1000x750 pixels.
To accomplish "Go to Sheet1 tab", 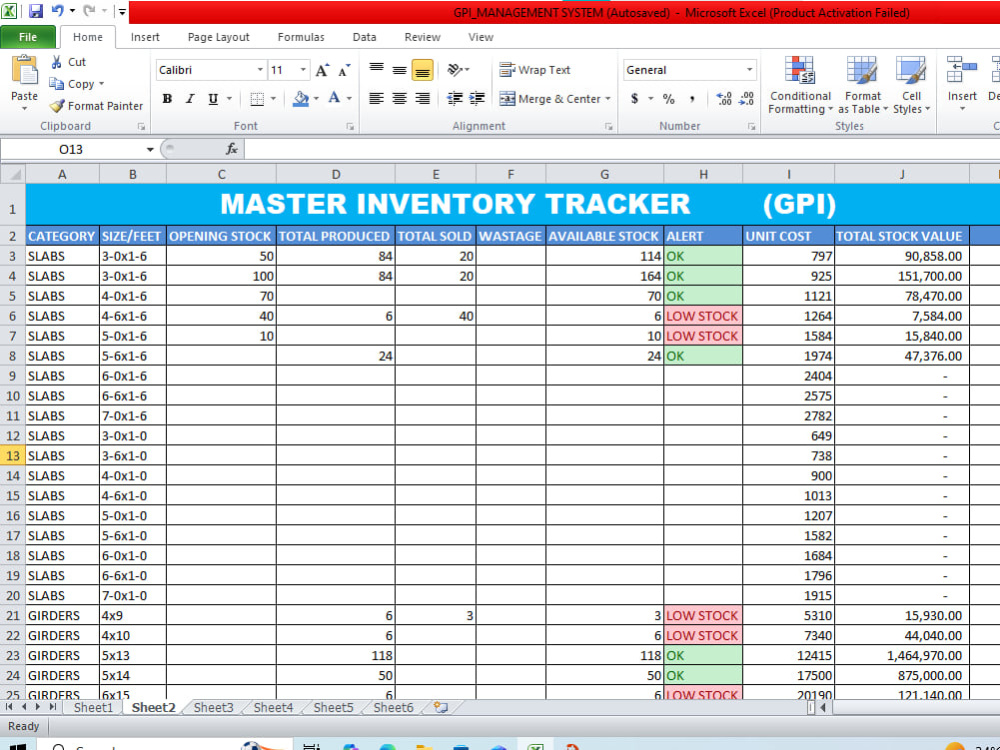I will 93,707.
